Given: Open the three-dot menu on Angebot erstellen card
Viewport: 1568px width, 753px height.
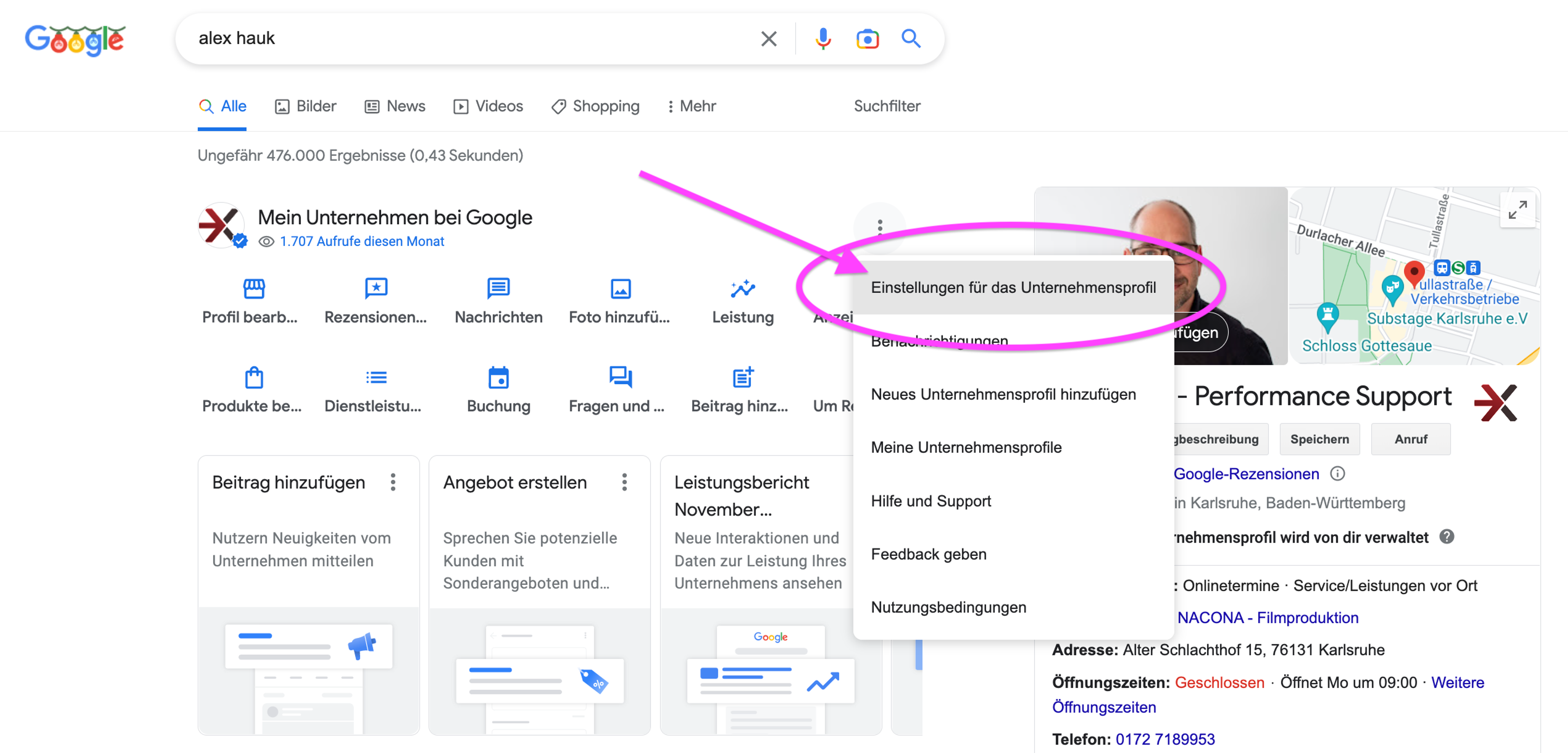Looking at the screenshot, I should click(x=624, y=482).
